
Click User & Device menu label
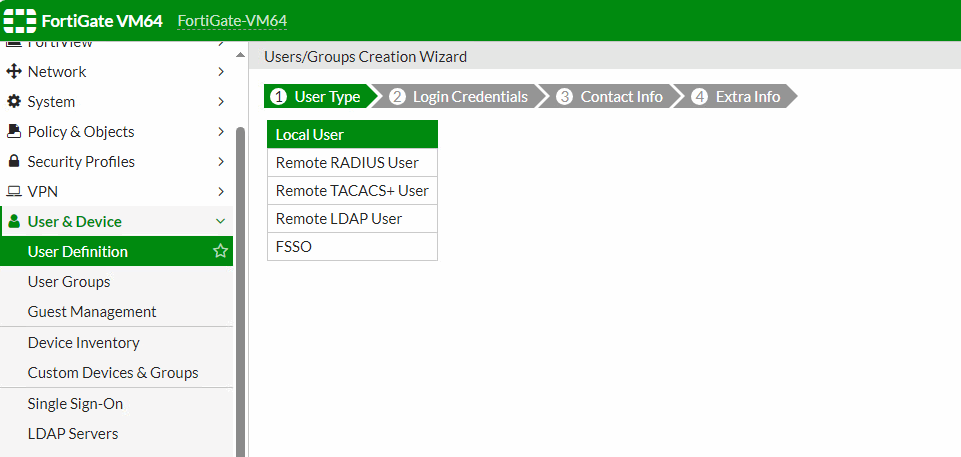tap(75, 222)
